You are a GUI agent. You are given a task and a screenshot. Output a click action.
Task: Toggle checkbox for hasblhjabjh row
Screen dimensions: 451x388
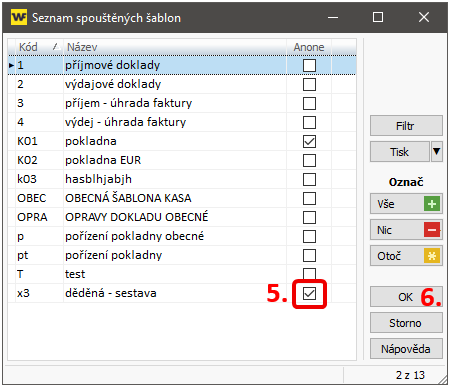tap(309, 179)
